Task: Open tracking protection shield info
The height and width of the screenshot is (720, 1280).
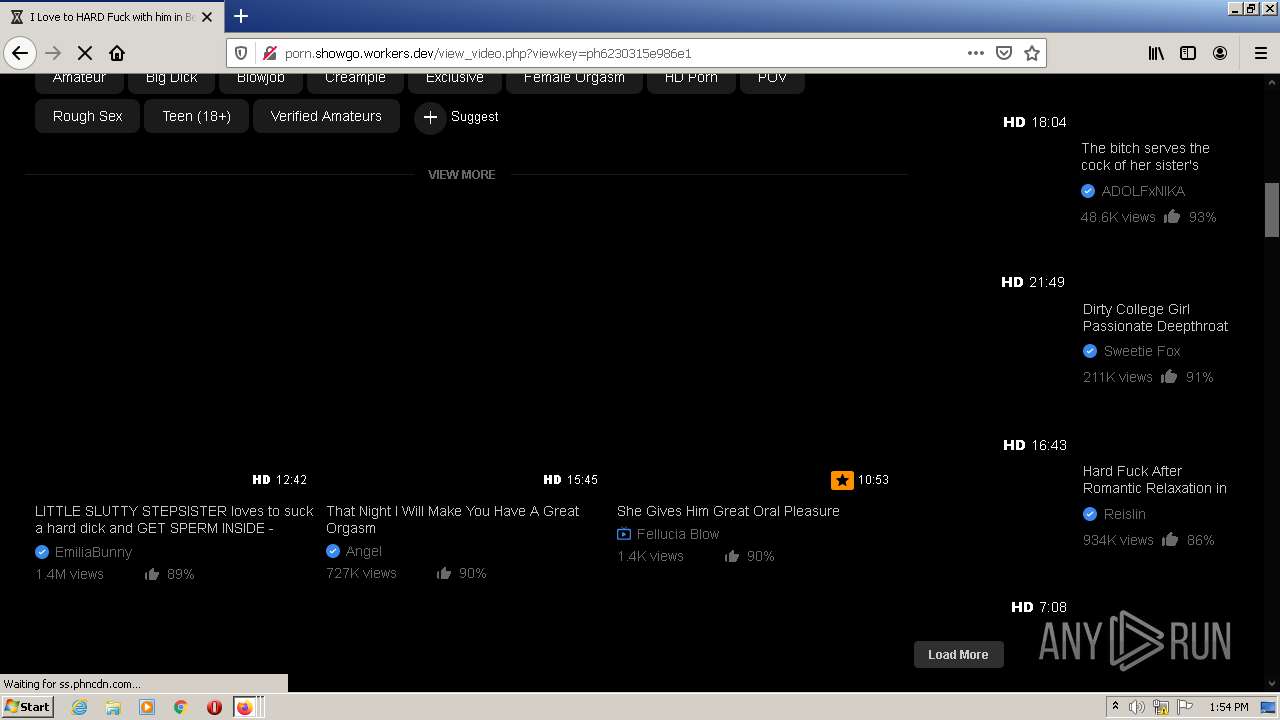Action: tap(241, 53)
